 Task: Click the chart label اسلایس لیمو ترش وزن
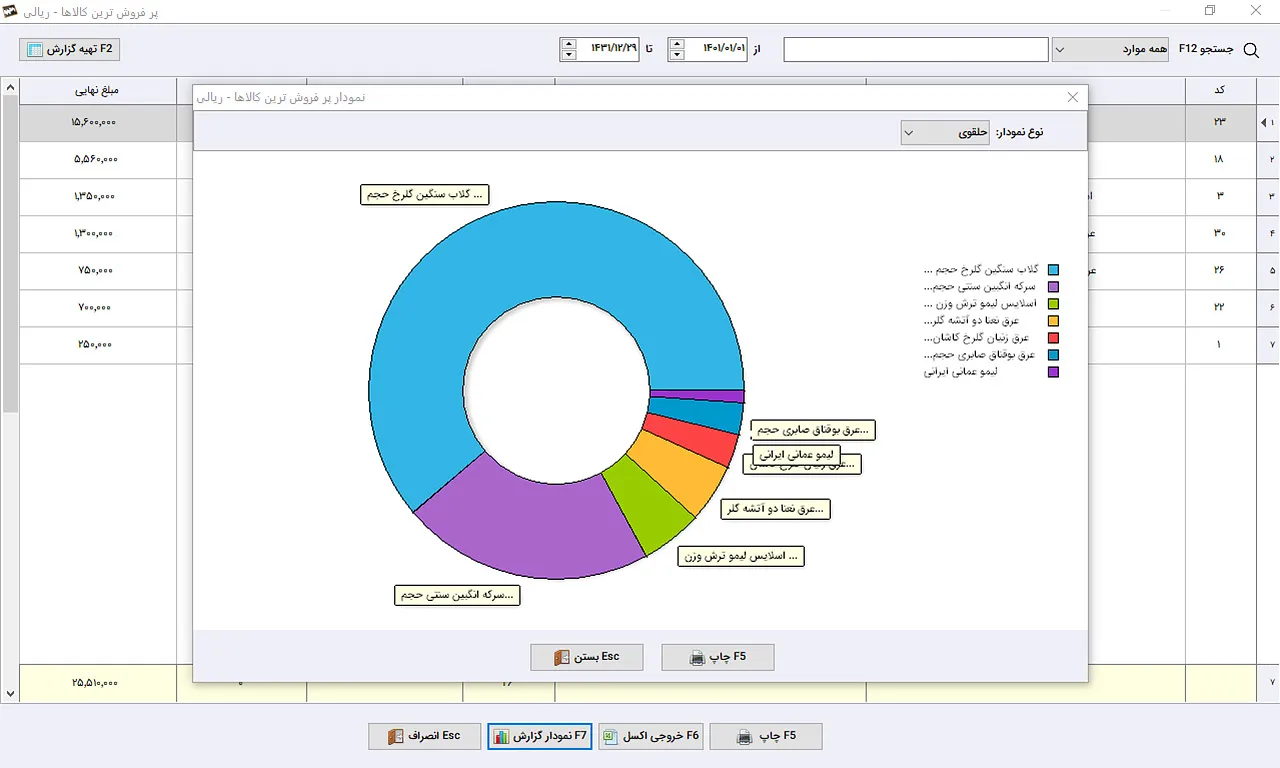click(x=741, y=556)
